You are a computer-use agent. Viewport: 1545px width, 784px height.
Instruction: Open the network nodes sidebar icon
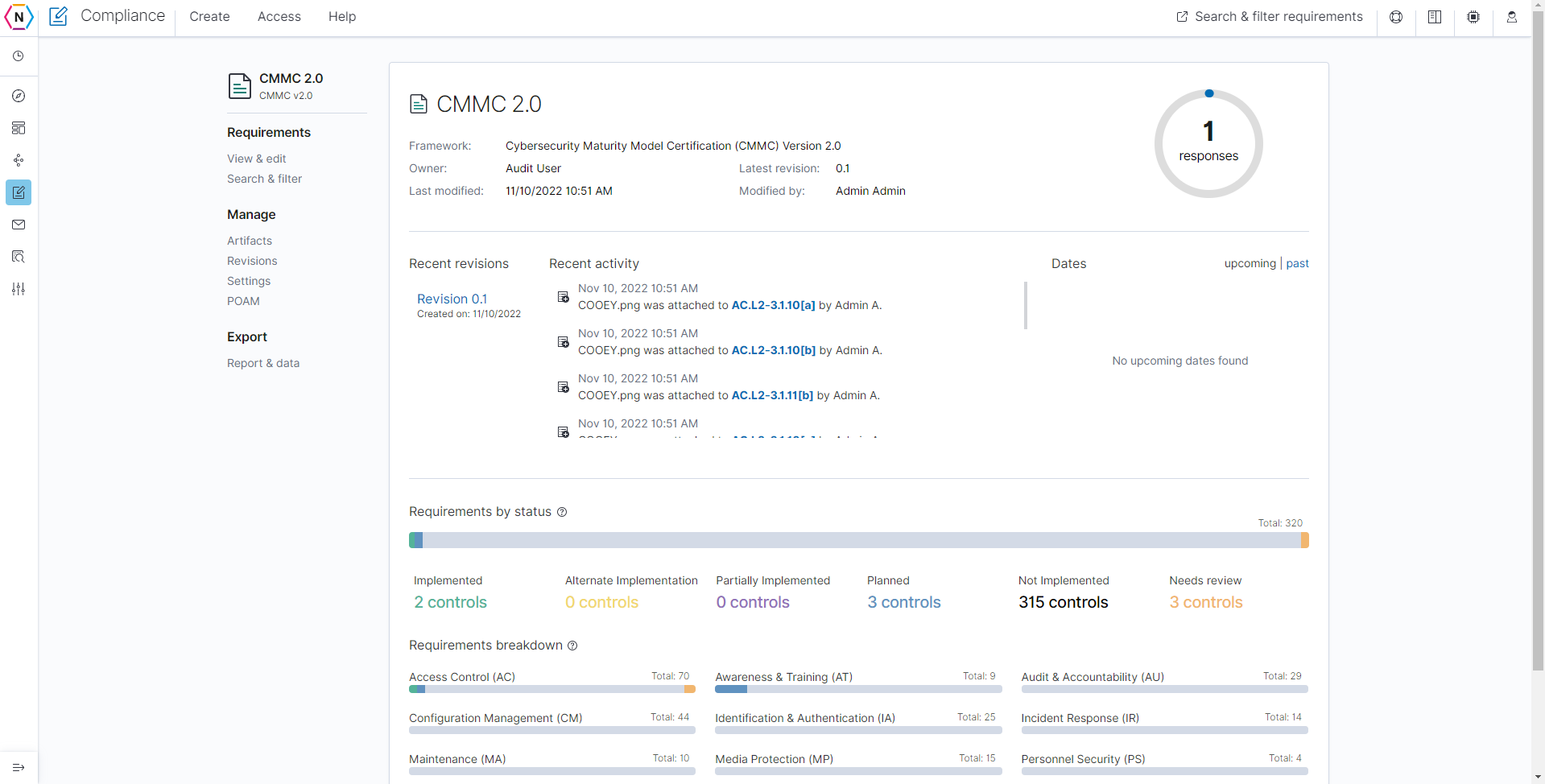click(19, 160)
